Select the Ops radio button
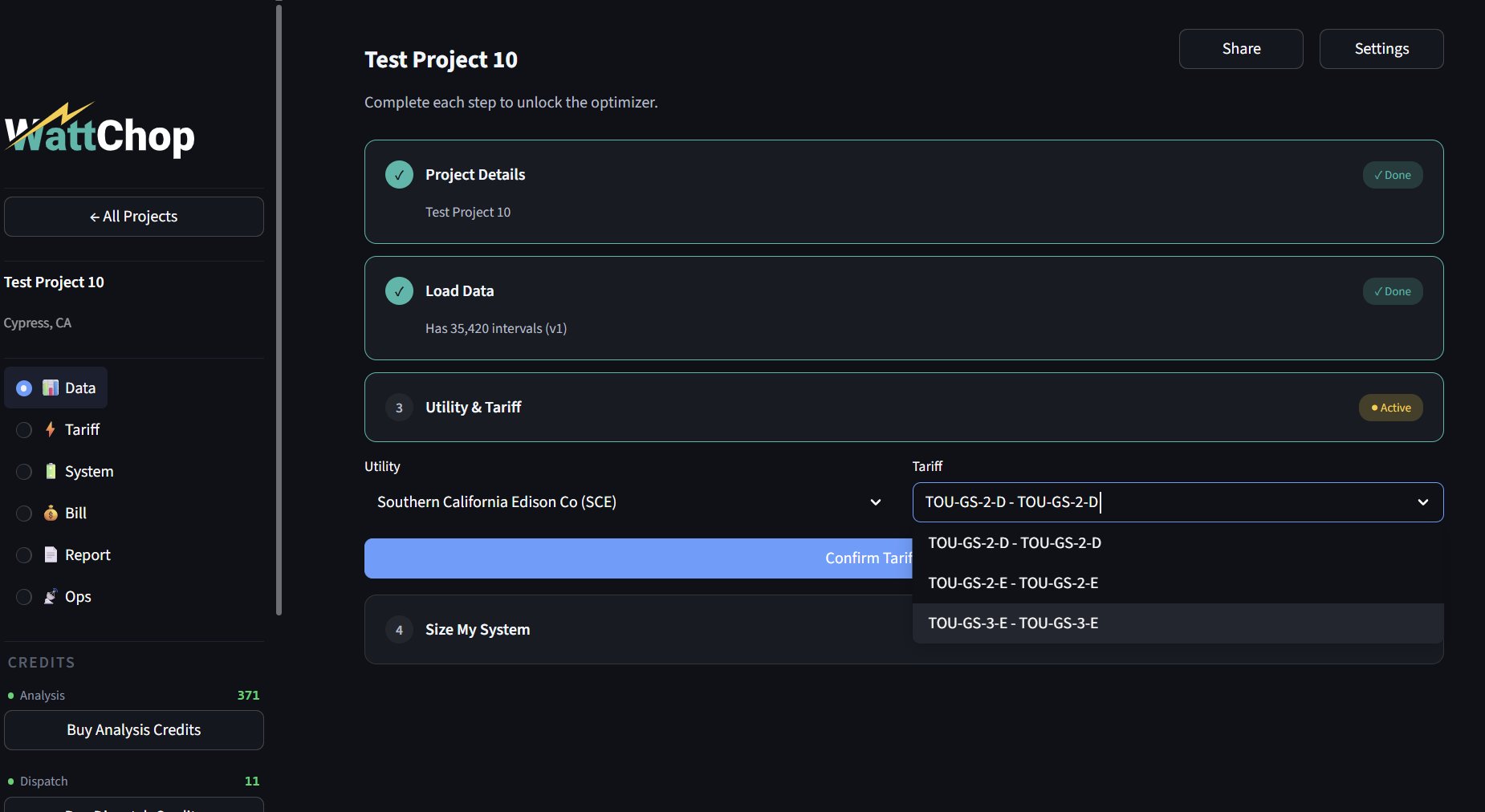The image size is (1485, 812). pyautogui.click(x=23, y=597)
